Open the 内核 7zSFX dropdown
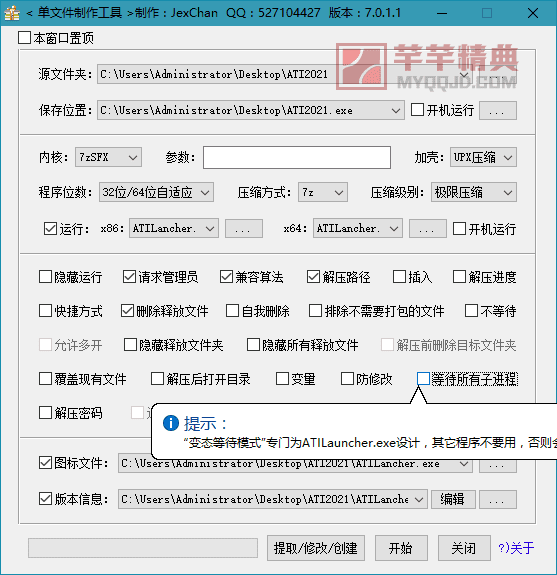Viewport: 557px width, 575px height. (x=109, y=157)
